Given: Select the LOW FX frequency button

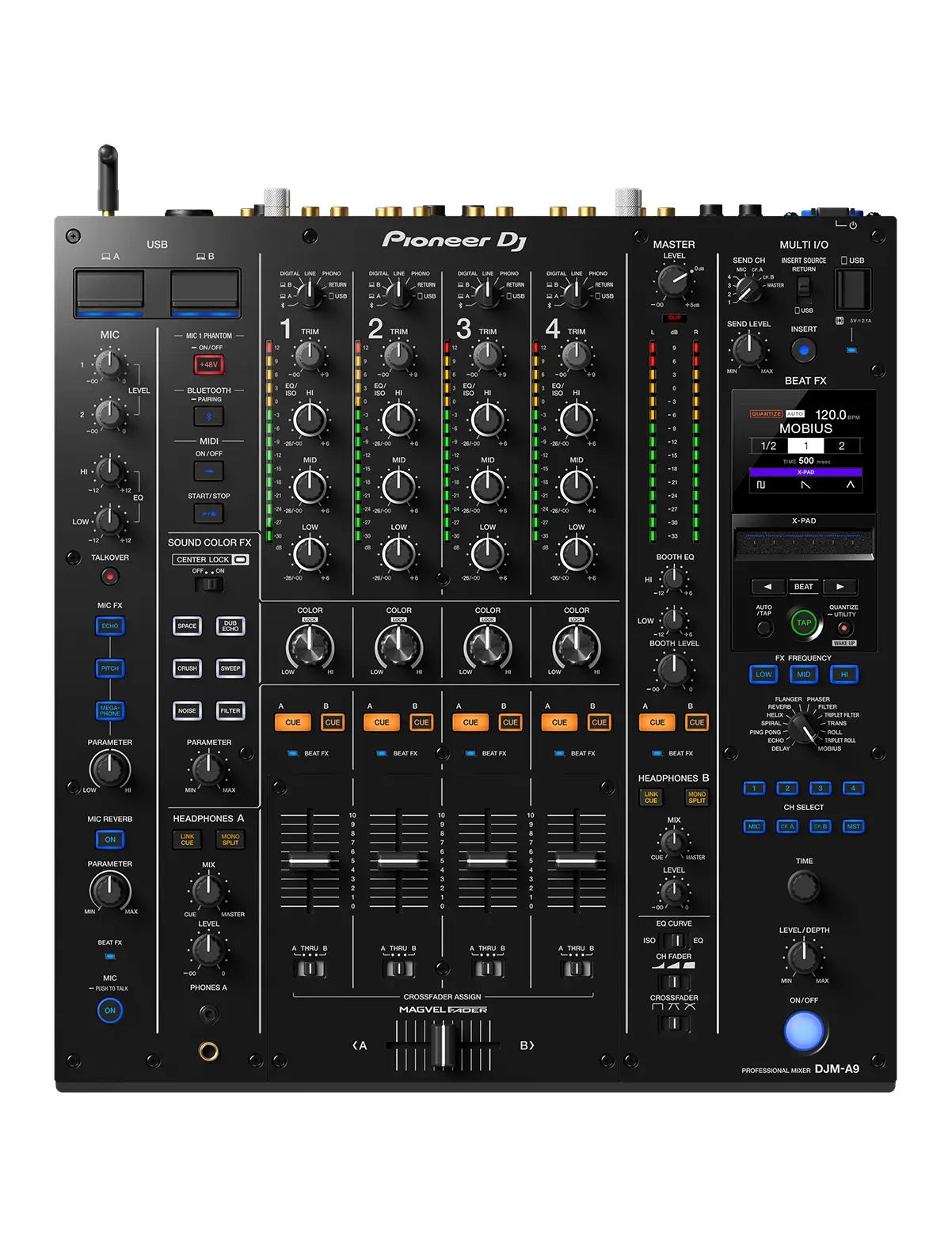Looking at the screenshot, I should click(x=764, y=675).
